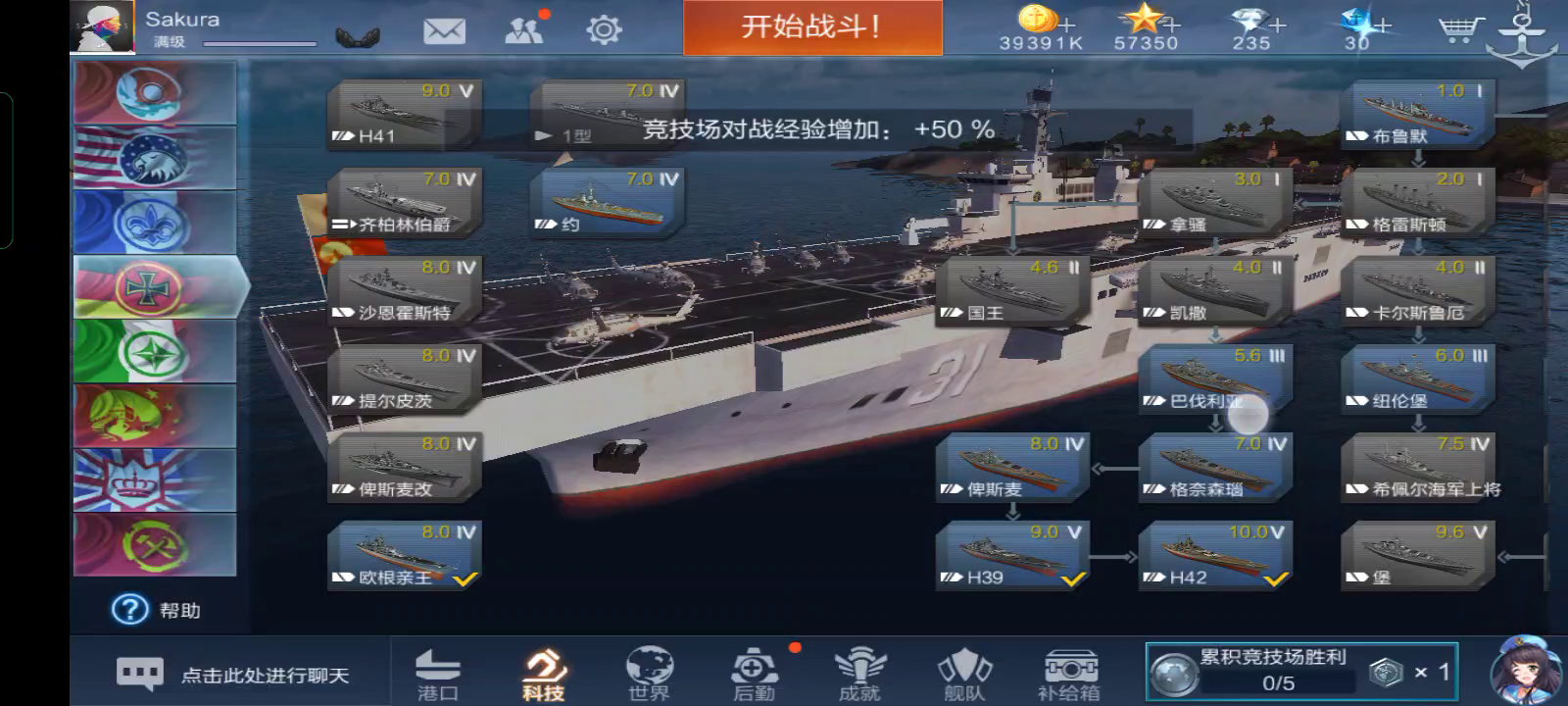Screen dimensions: 1568x706
Task: Open the friends icon with red dot
Action: (x=526, y=28)
